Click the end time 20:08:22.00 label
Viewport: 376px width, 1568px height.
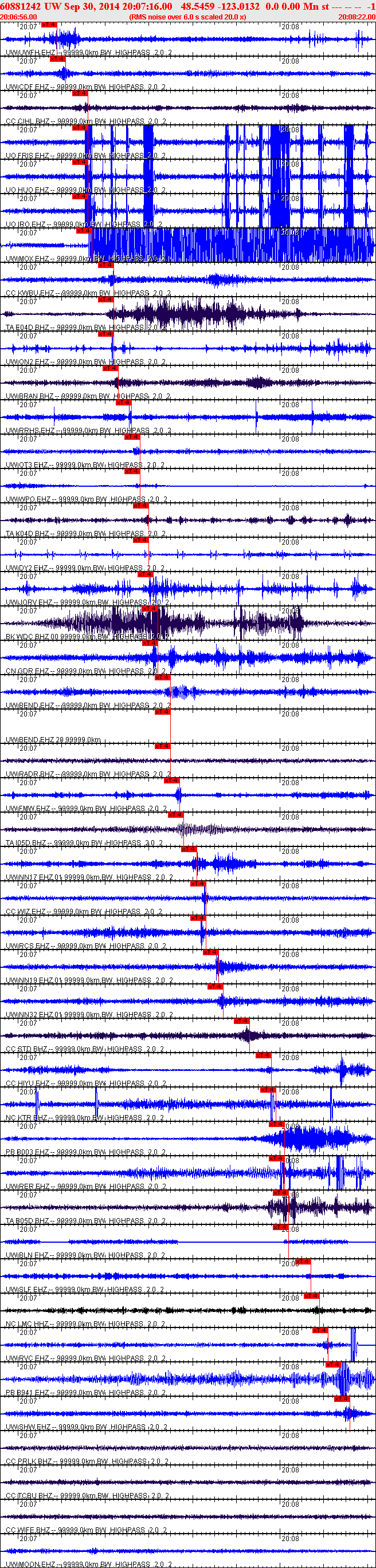click(x=357, y=17)
